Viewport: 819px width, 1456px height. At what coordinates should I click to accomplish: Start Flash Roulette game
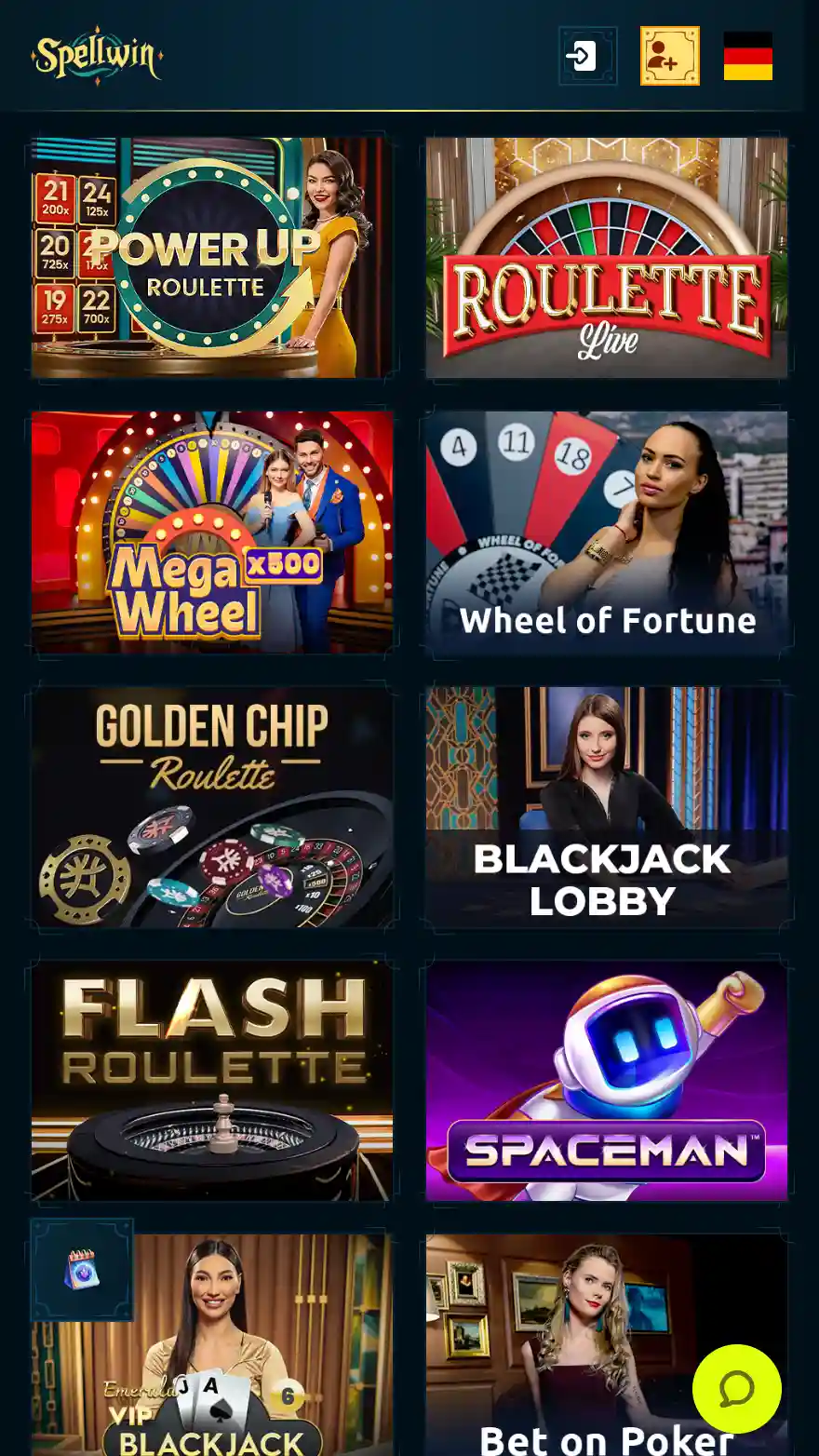click(x=212, y=1080)
